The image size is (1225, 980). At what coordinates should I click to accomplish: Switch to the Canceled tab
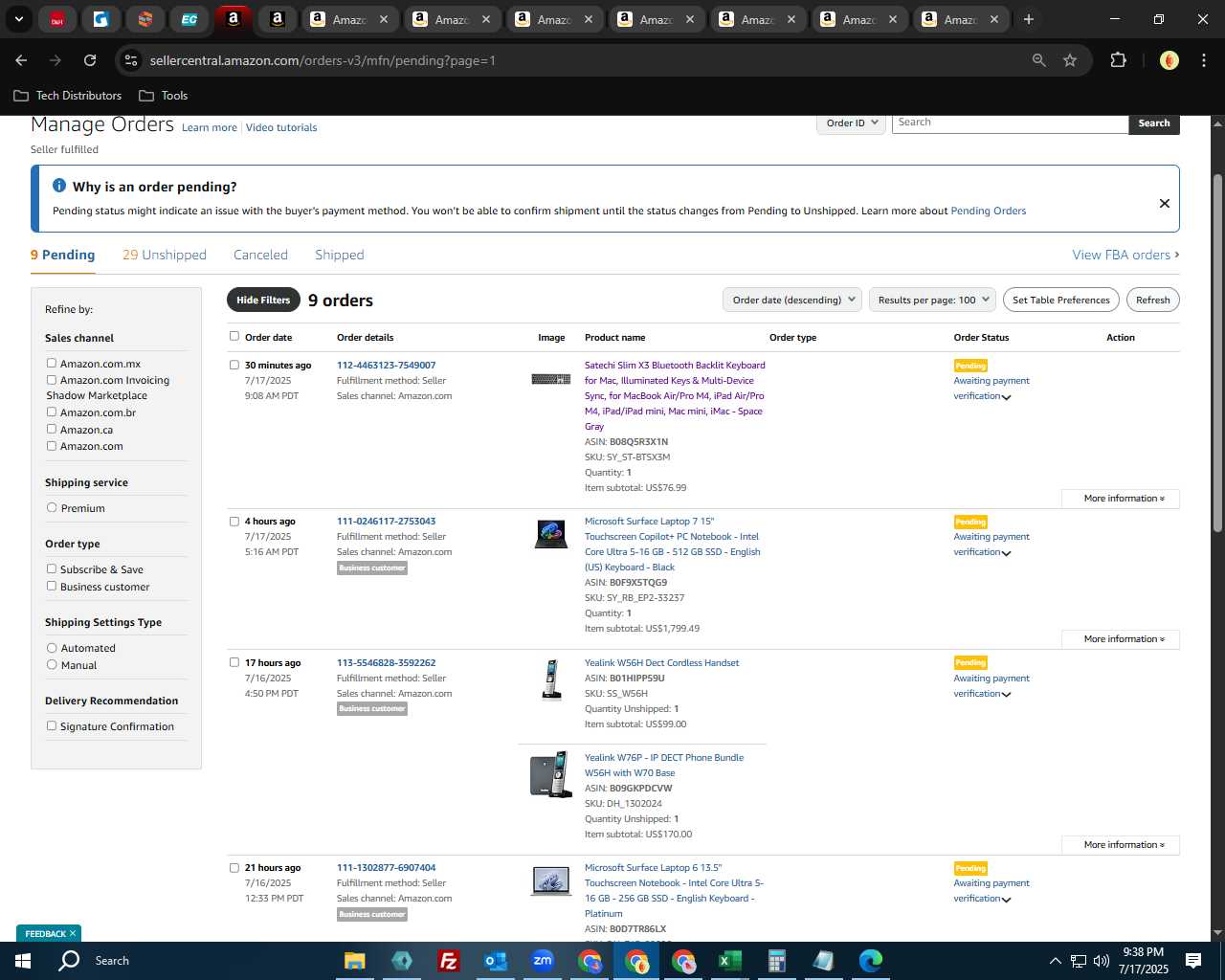260,255
